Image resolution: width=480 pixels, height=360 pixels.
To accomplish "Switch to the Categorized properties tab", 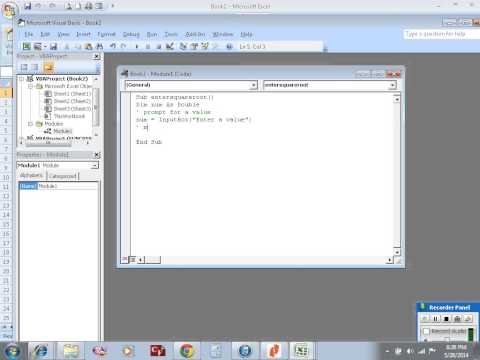I will coord(62,176).
